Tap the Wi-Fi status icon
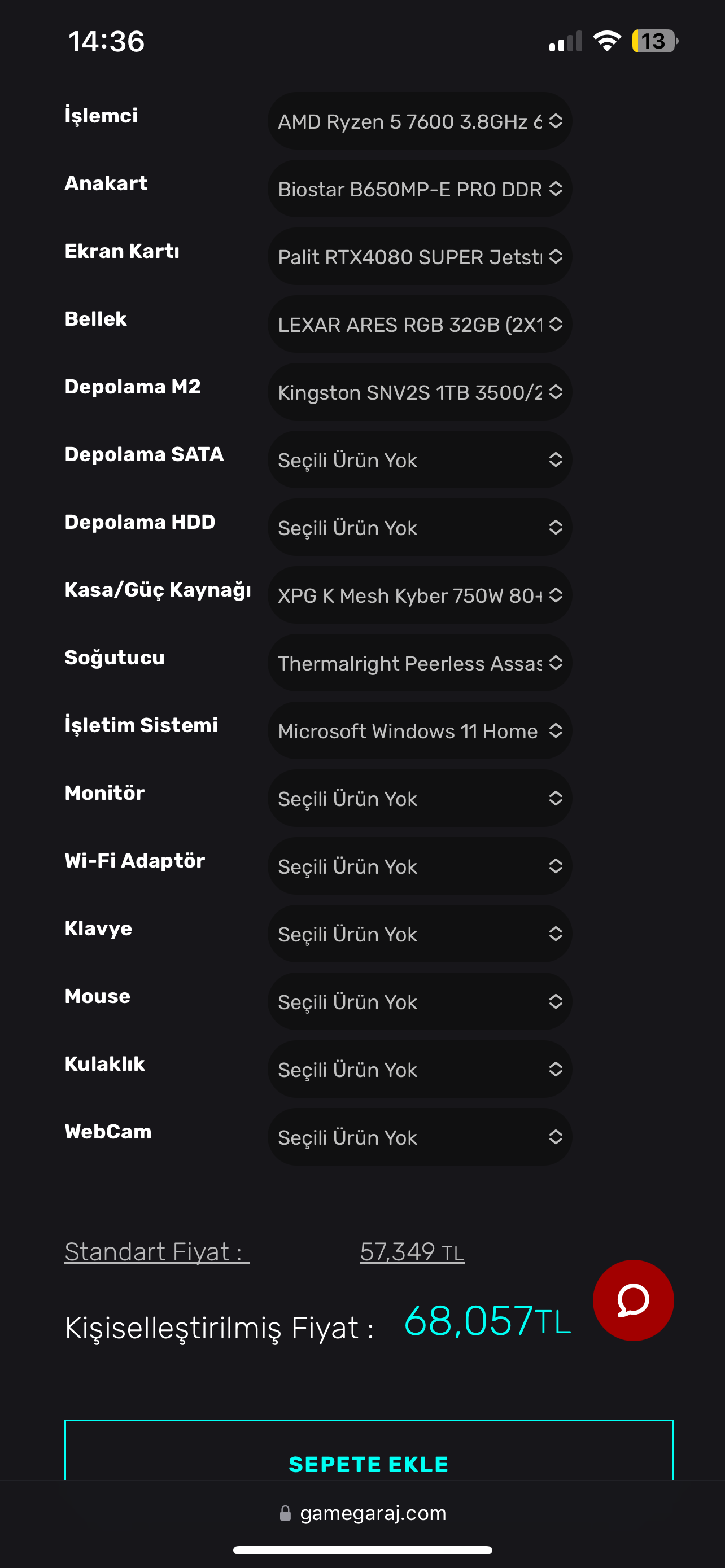The width and height of the screenshot is (725, 1568). click(606, 41)
